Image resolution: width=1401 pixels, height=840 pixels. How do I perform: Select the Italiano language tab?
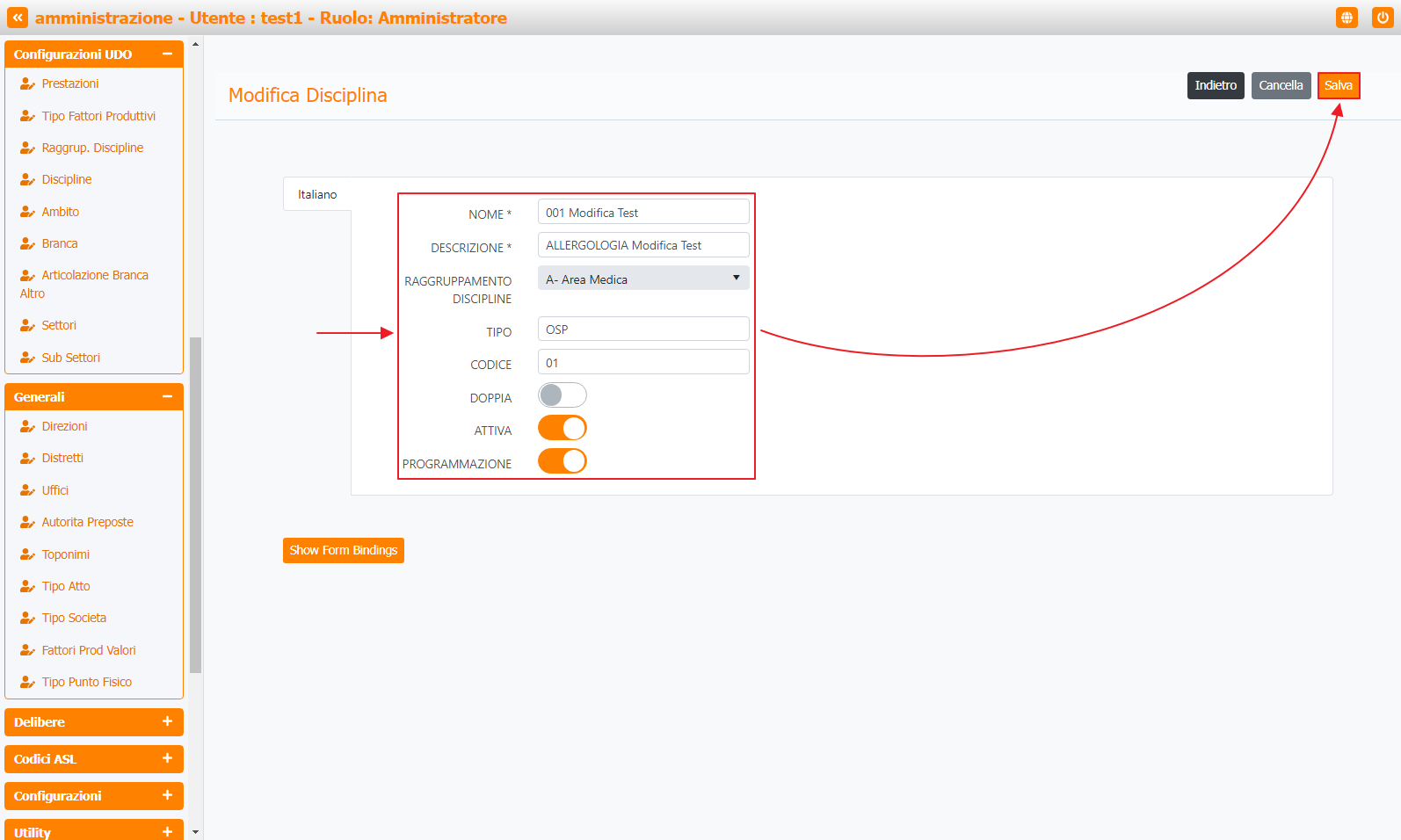pyautogui.click(x=317, y=194)
